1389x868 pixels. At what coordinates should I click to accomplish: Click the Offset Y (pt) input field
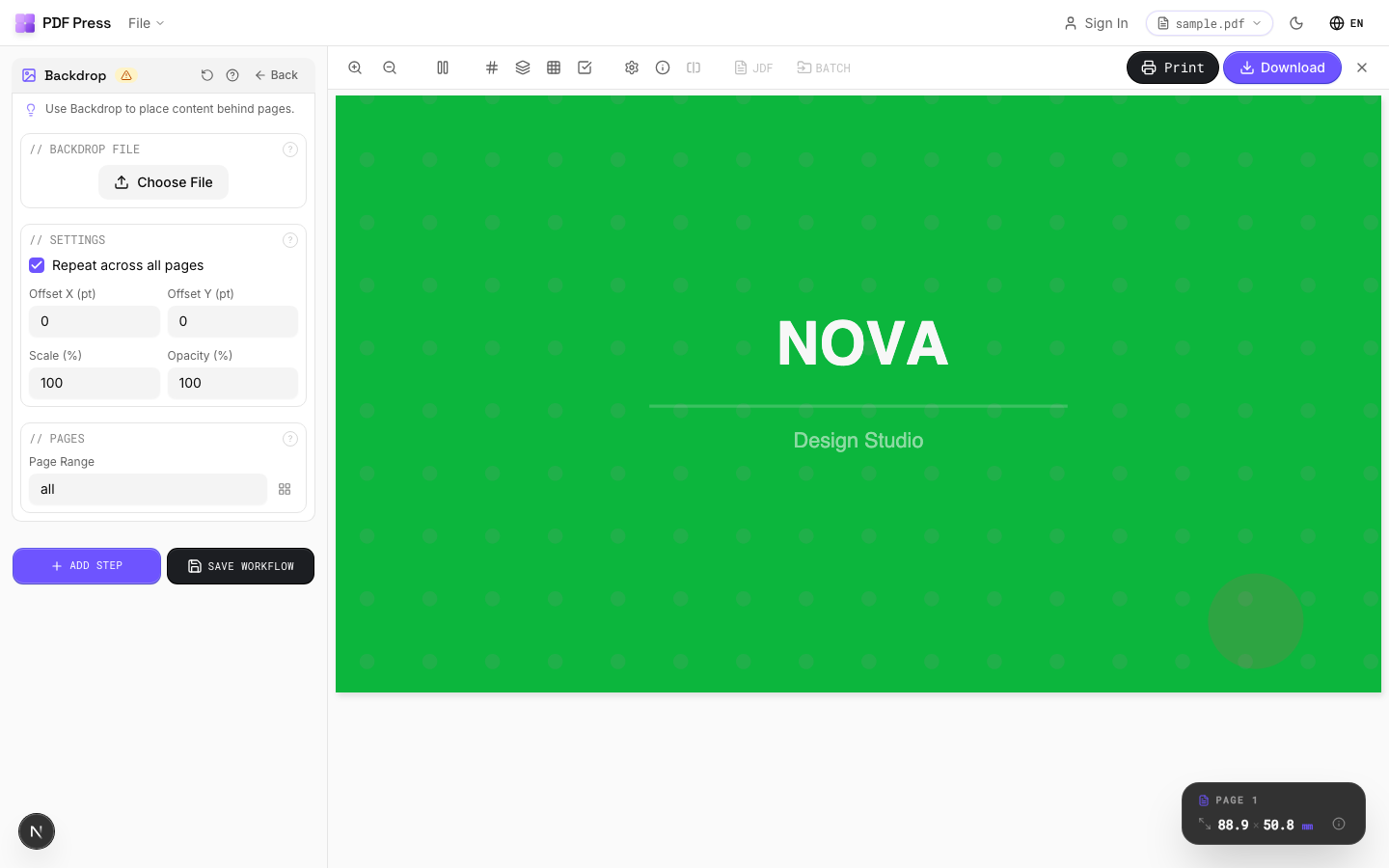232,321
